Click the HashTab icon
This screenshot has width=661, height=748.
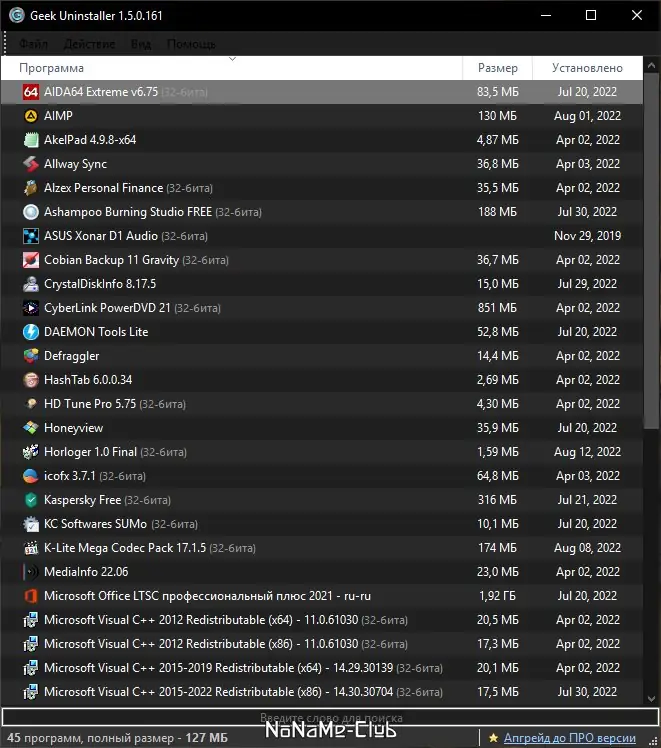click(x=31, y=380)
